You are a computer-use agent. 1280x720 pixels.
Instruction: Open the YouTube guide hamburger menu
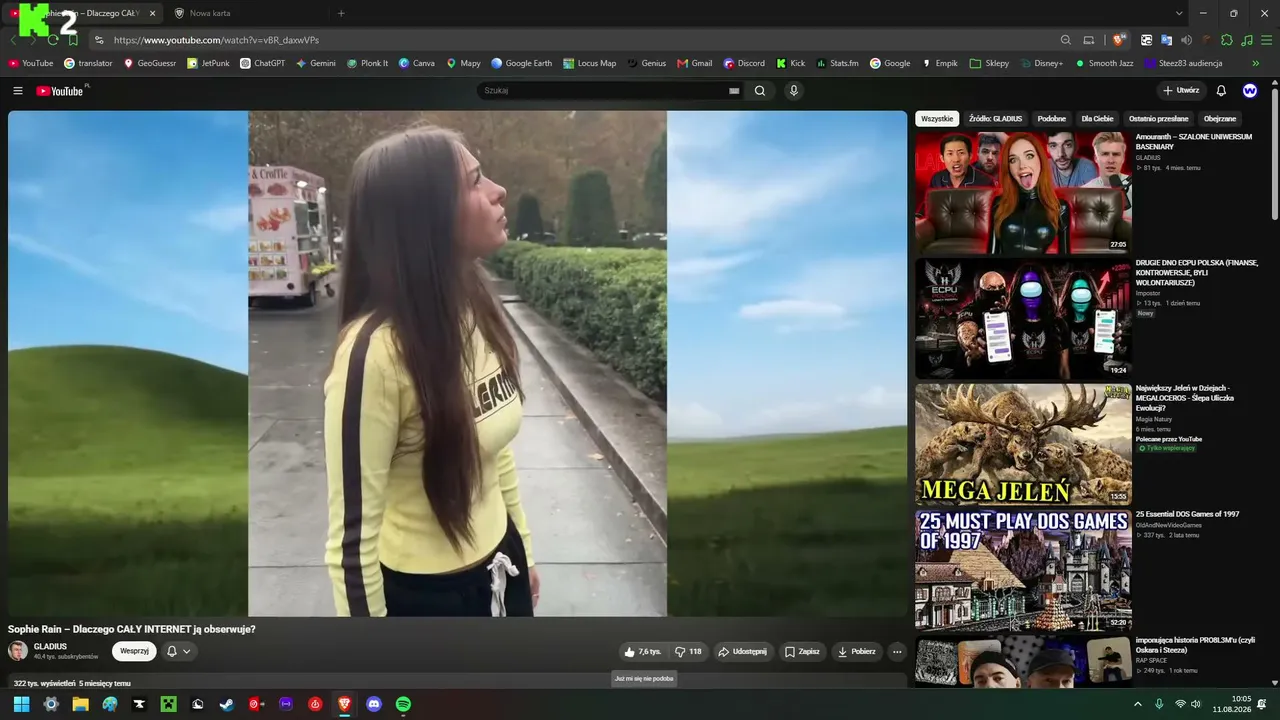[x=18, y=91]
